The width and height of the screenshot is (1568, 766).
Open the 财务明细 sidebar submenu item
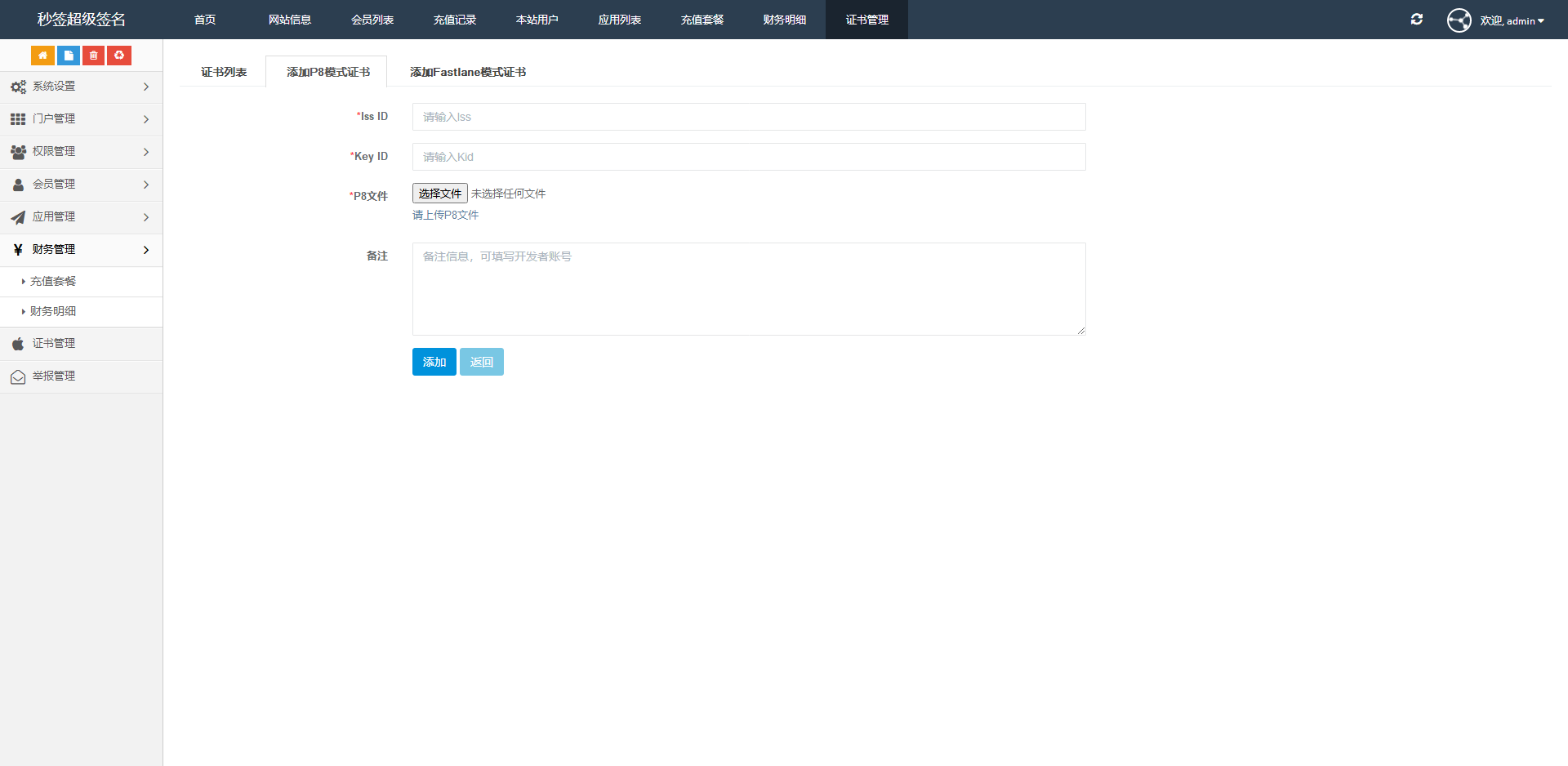pyautogui.click(x=82, y=311)
